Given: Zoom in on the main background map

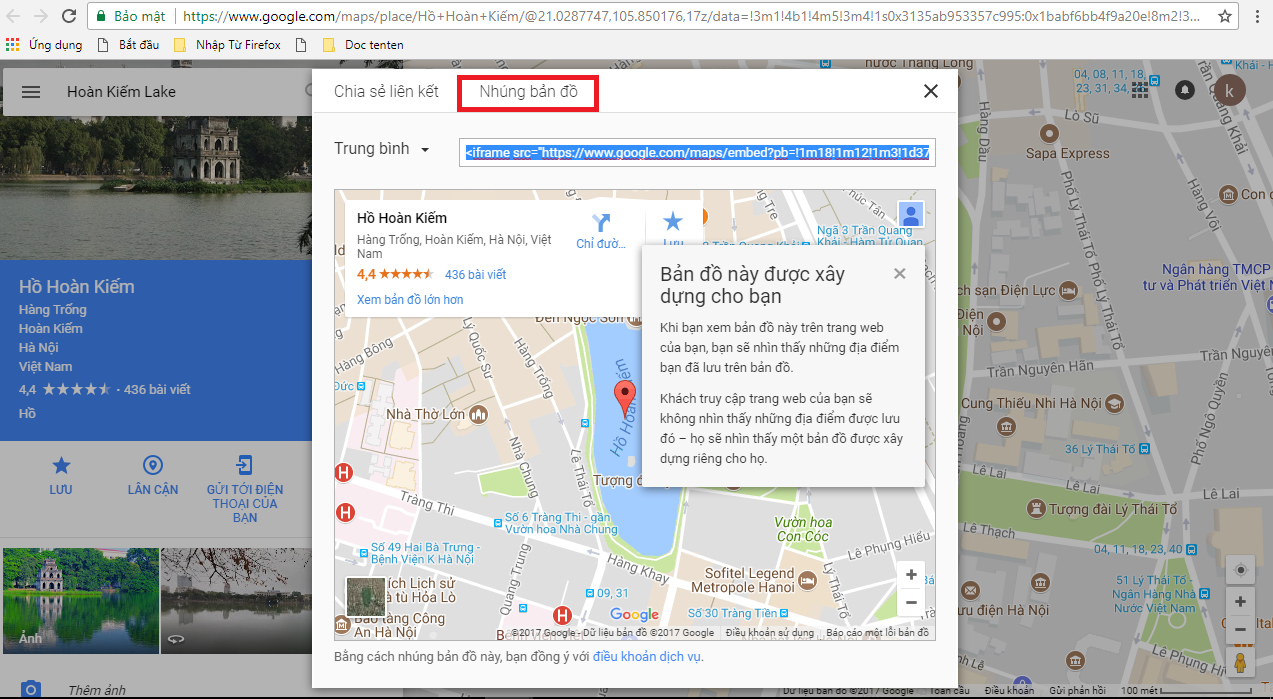Looking at the screenshot, I should tap(1240, 601).
